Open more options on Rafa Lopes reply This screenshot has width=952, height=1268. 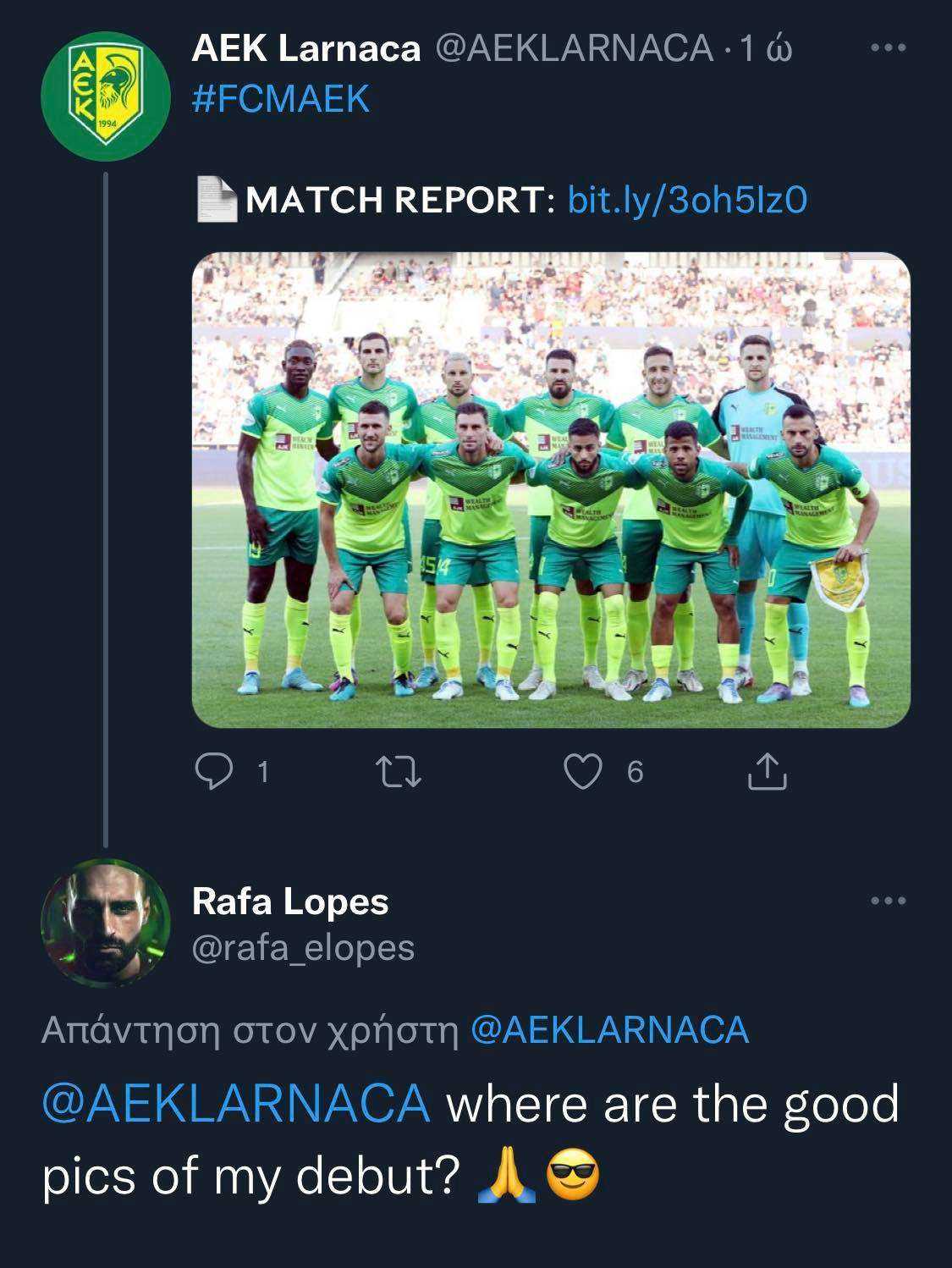click(888, 901)
